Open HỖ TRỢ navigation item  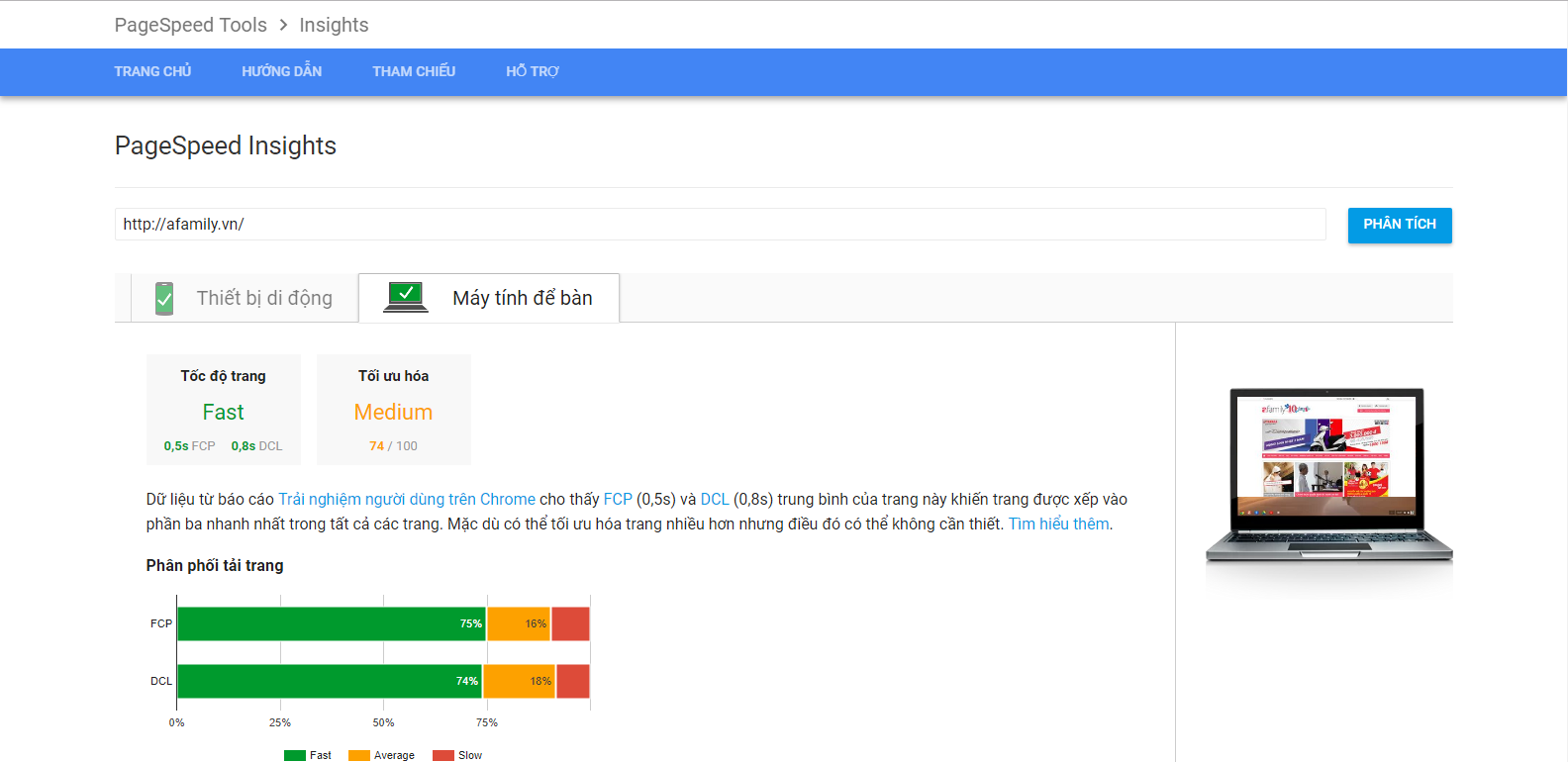(533, 71)
